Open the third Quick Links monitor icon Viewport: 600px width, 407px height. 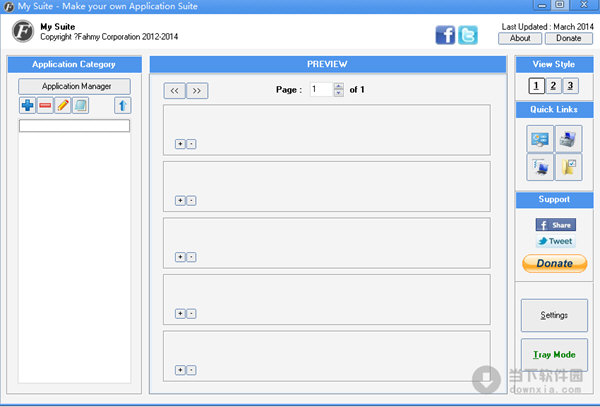[540, 167]
